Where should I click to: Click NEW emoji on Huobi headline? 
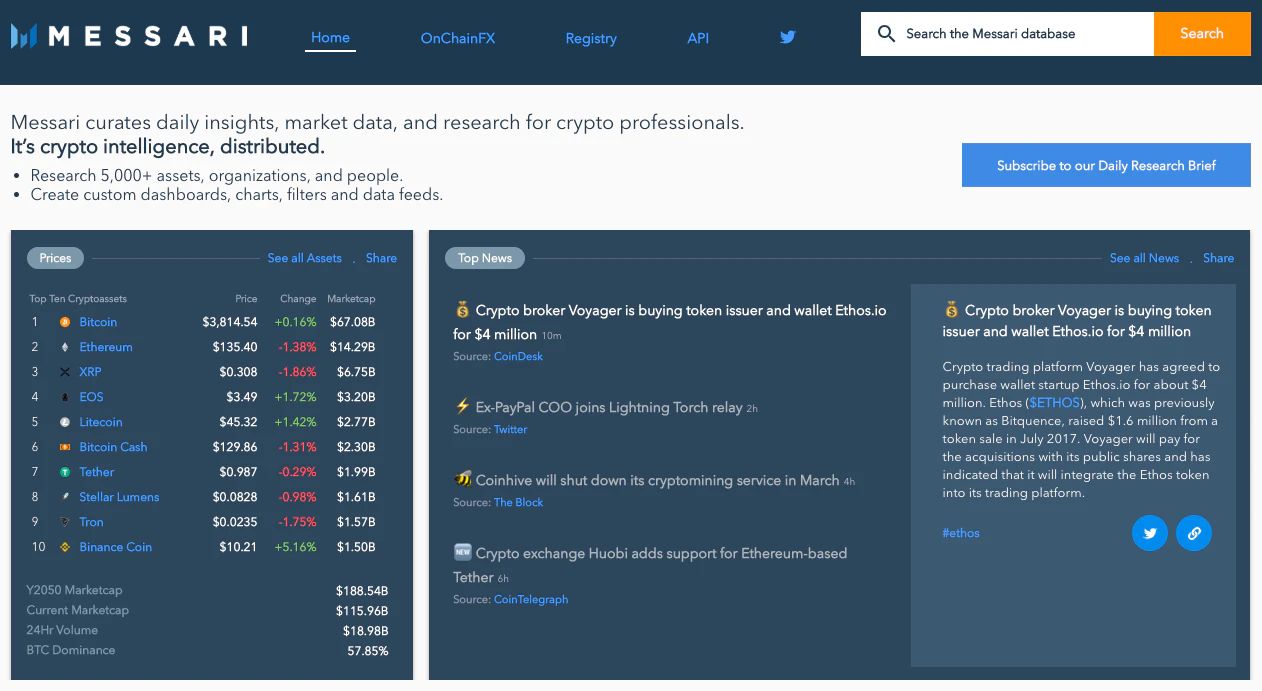(x=462, y=552)
